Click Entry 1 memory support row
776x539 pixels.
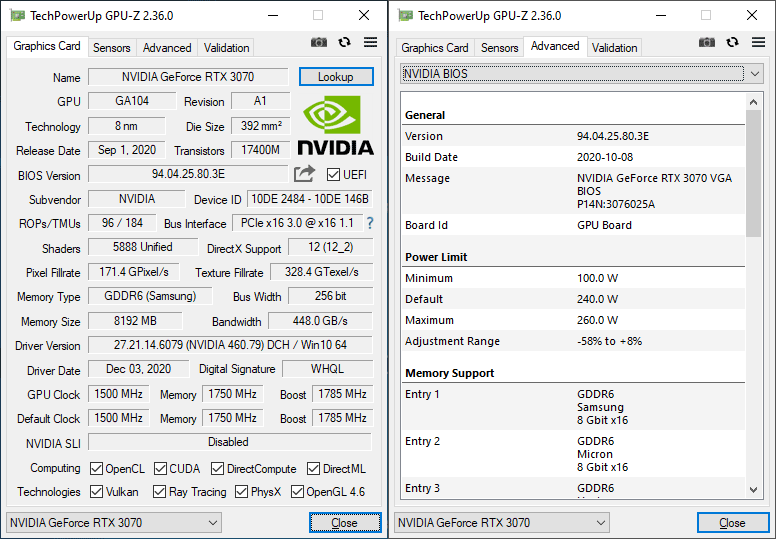[x=573, y=407]
